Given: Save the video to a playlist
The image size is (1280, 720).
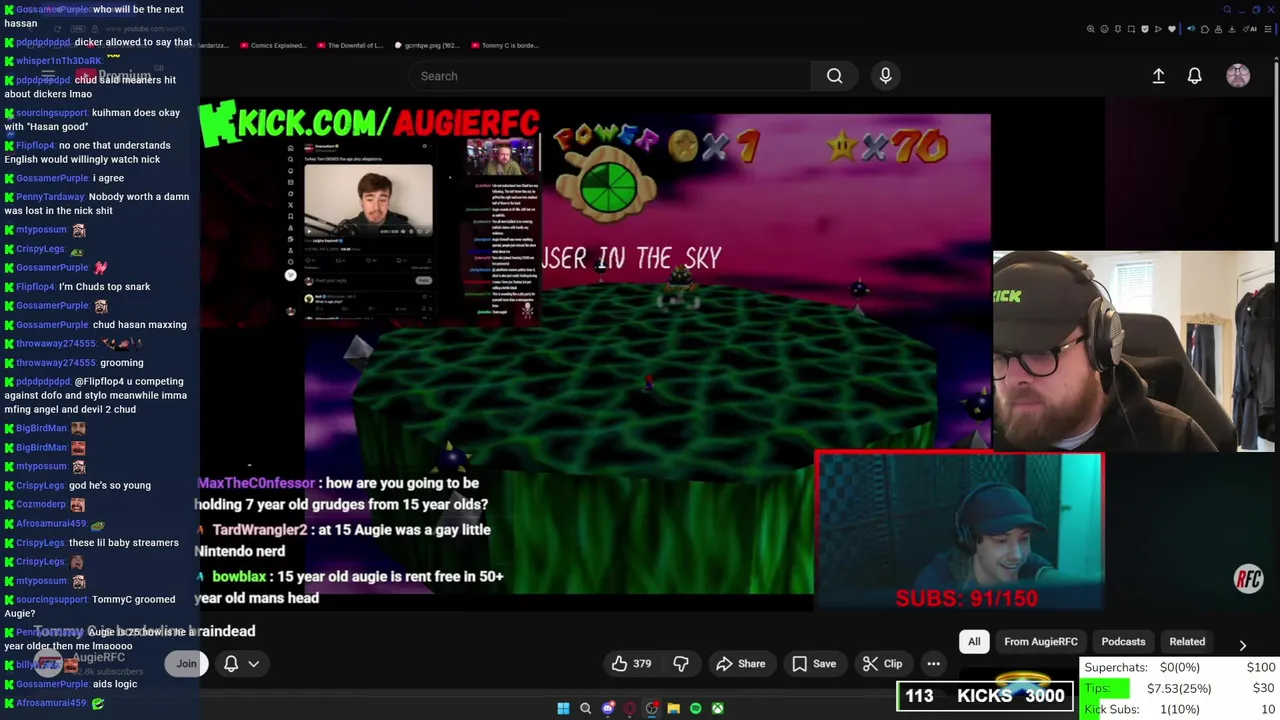Looking at the screenshot, I should (813, 664).
